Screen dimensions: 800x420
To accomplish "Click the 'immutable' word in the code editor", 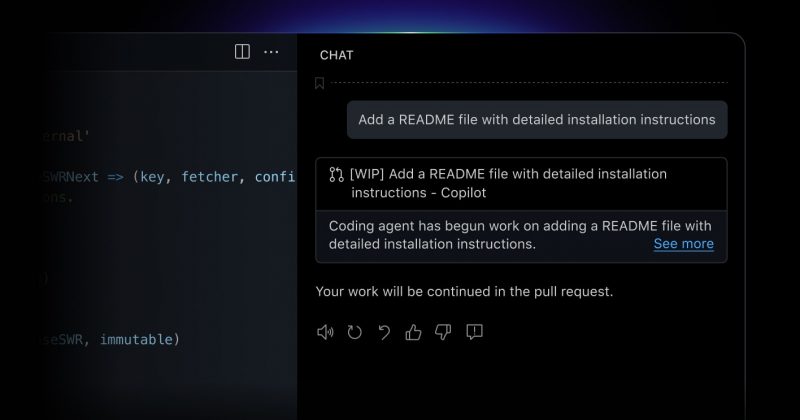I will click(136, 339).
